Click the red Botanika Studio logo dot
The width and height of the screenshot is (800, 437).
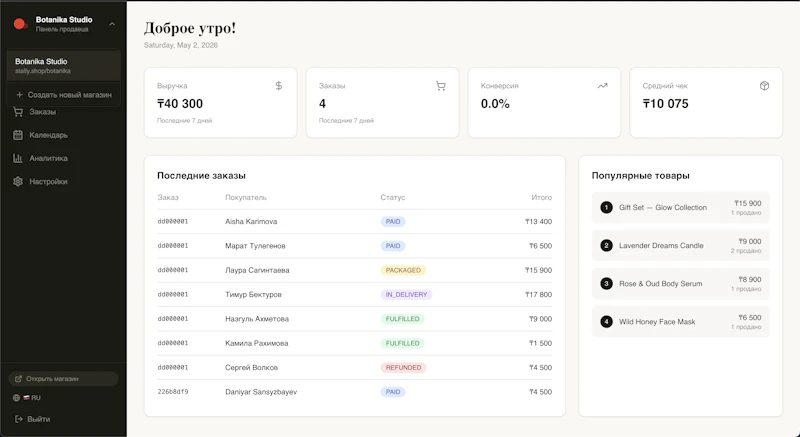coord(20,24)
